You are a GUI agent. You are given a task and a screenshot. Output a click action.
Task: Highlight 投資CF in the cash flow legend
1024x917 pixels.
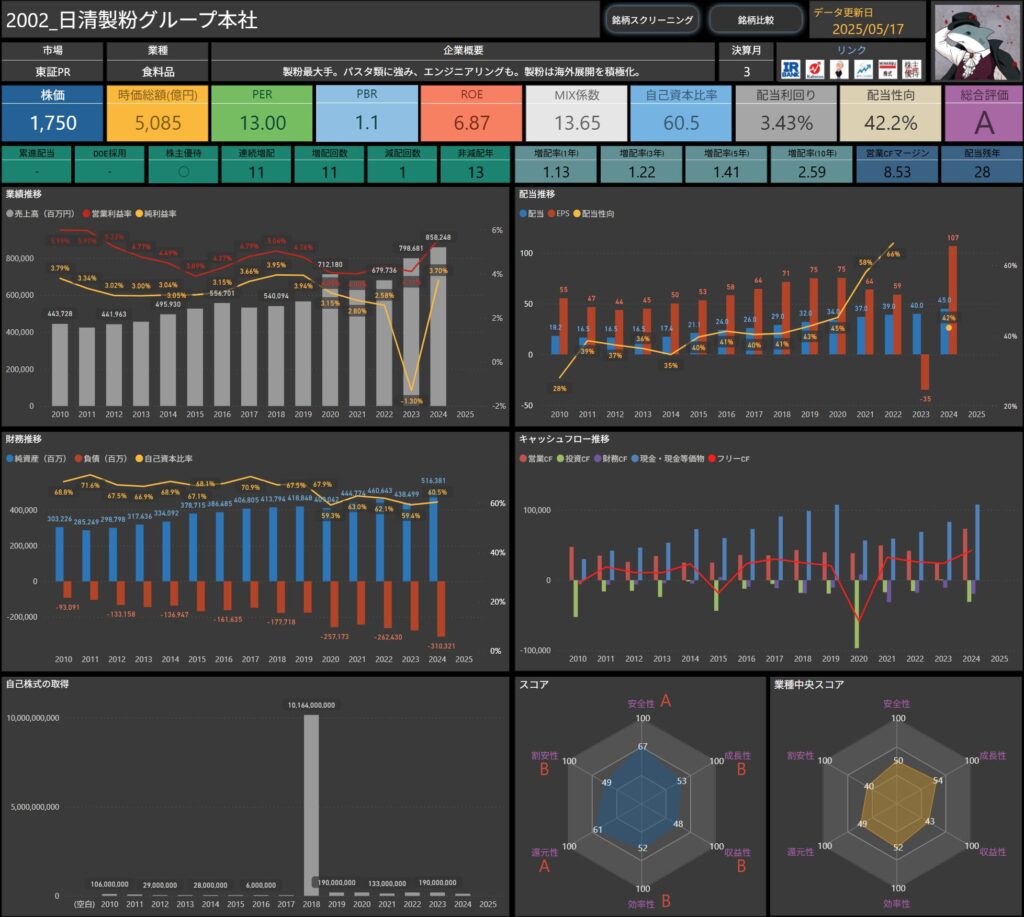click(573, 458)
